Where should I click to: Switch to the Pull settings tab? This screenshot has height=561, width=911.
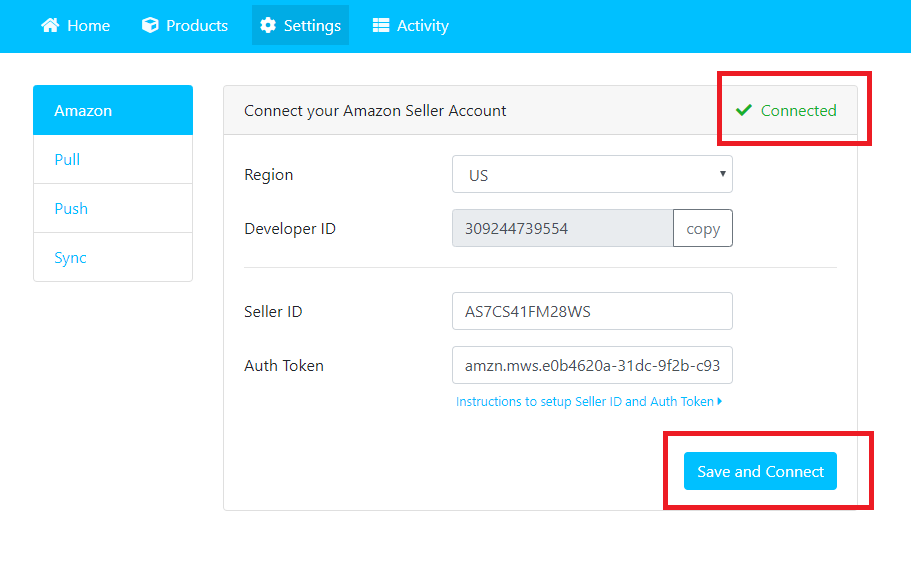click(113, 160)
